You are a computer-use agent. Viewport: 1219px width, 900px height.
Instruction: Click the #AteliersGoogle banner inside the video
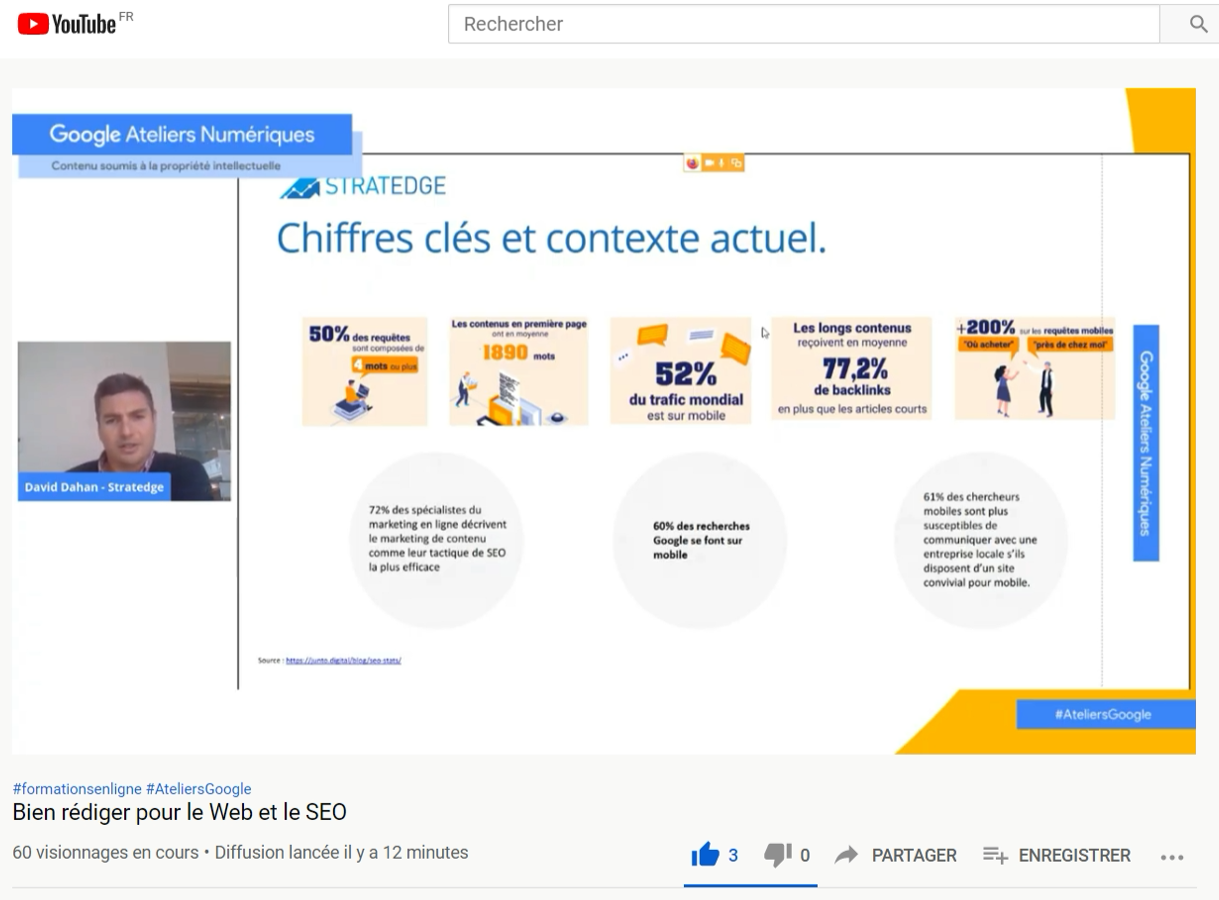click(x=1106, y=714)
